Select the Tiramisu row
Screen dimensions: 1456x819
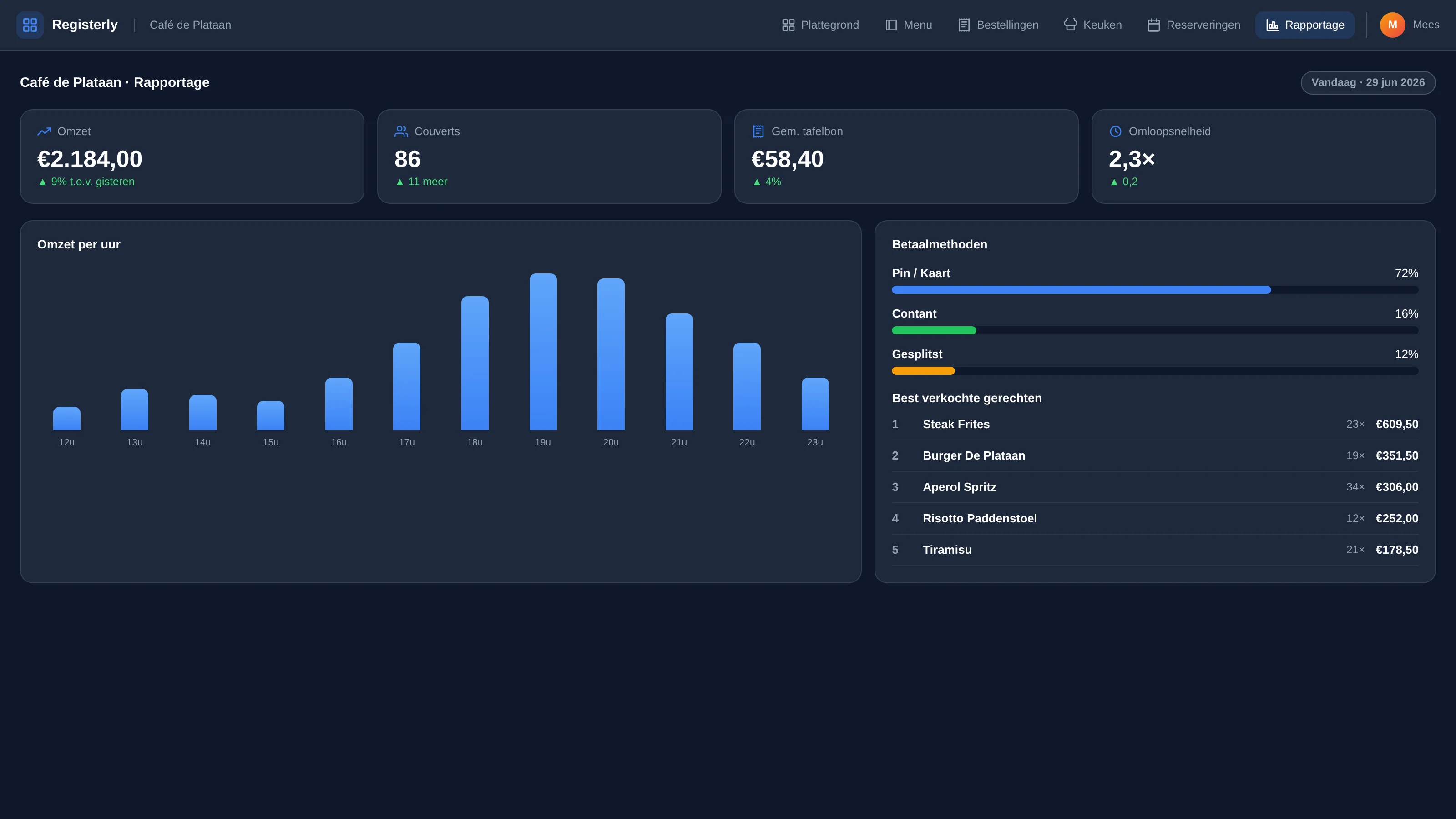click(x=1155, y=550)
